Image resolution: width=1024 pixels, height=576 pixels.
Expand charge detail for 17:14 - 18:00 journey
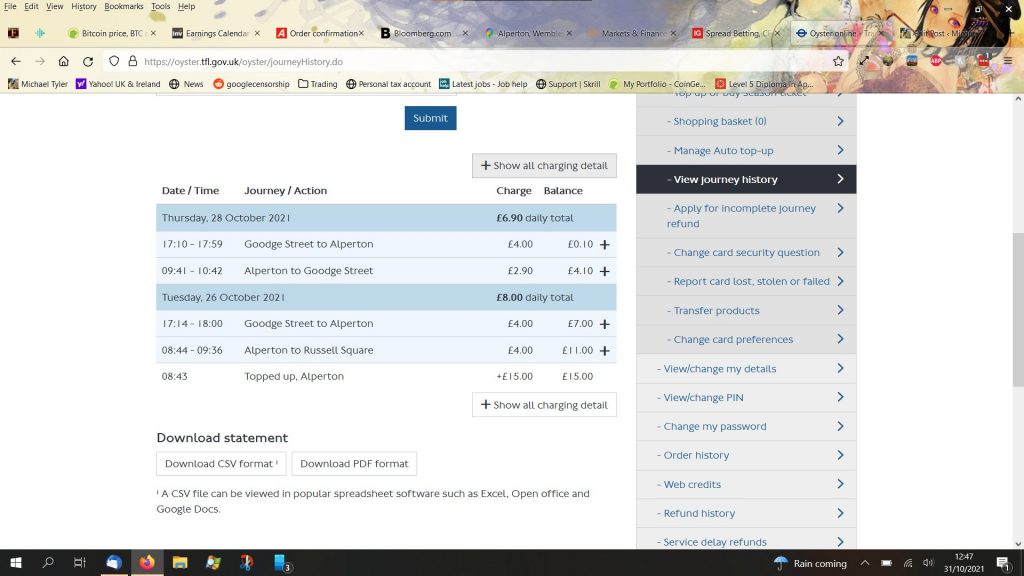(605, 324)
